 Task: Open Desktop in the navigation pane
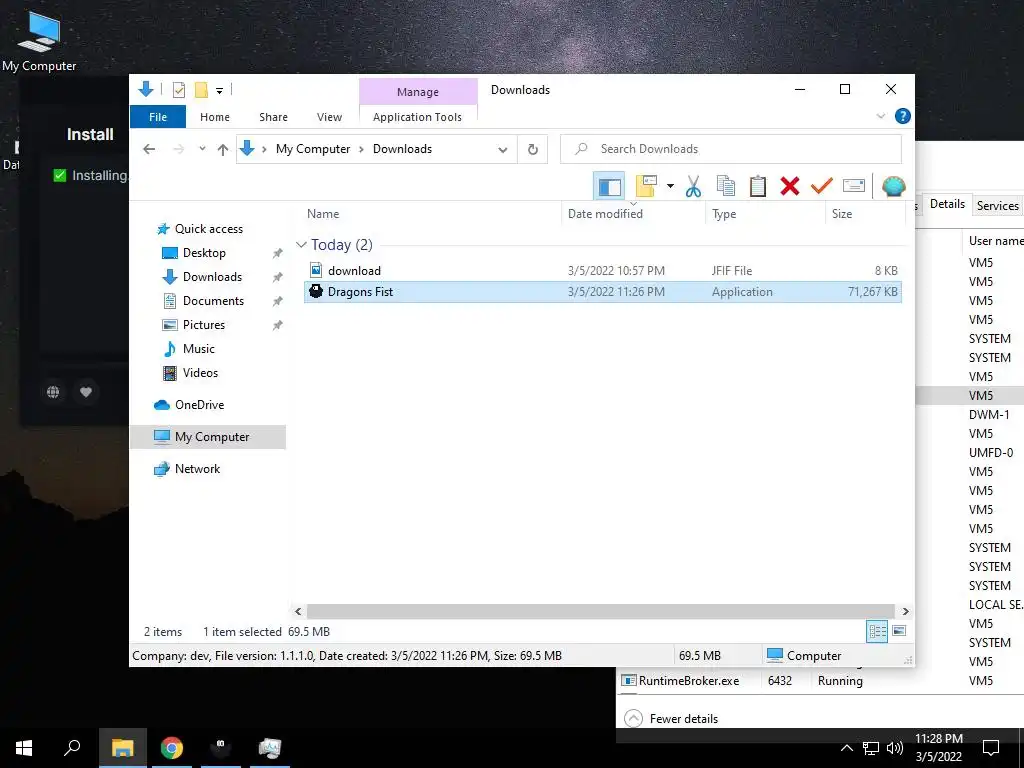pyautogui.click(x=204, y=253)
